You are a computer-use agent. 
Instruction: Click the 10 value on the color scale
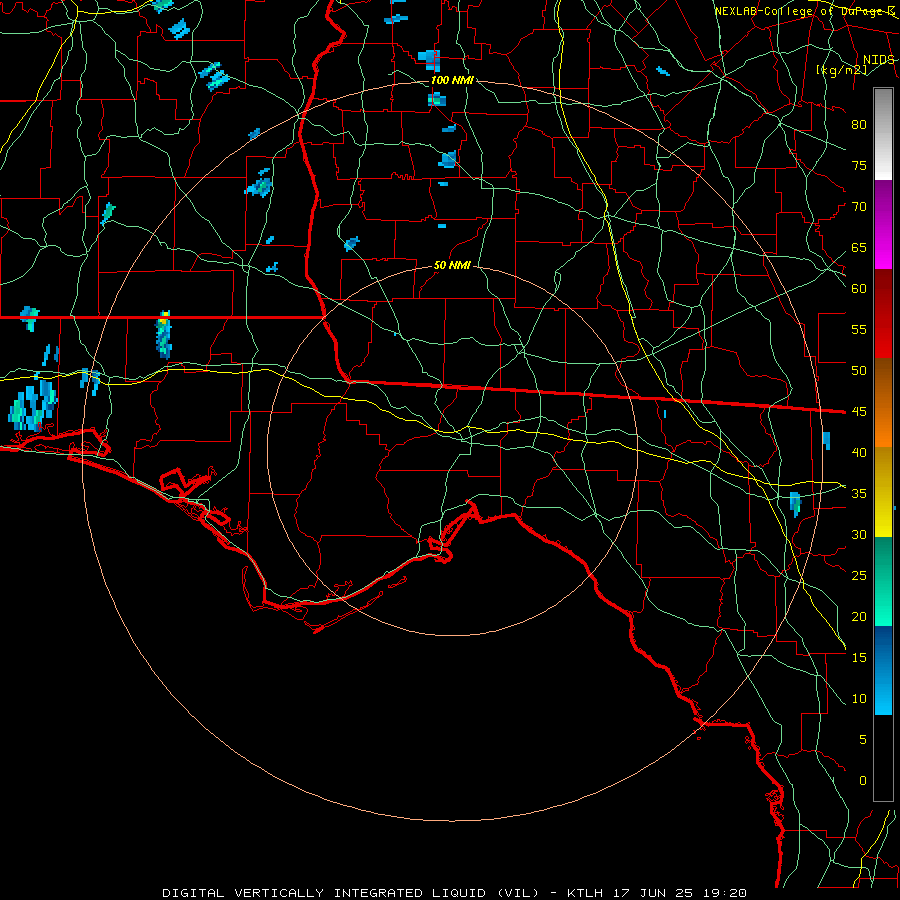click(859, 699)
